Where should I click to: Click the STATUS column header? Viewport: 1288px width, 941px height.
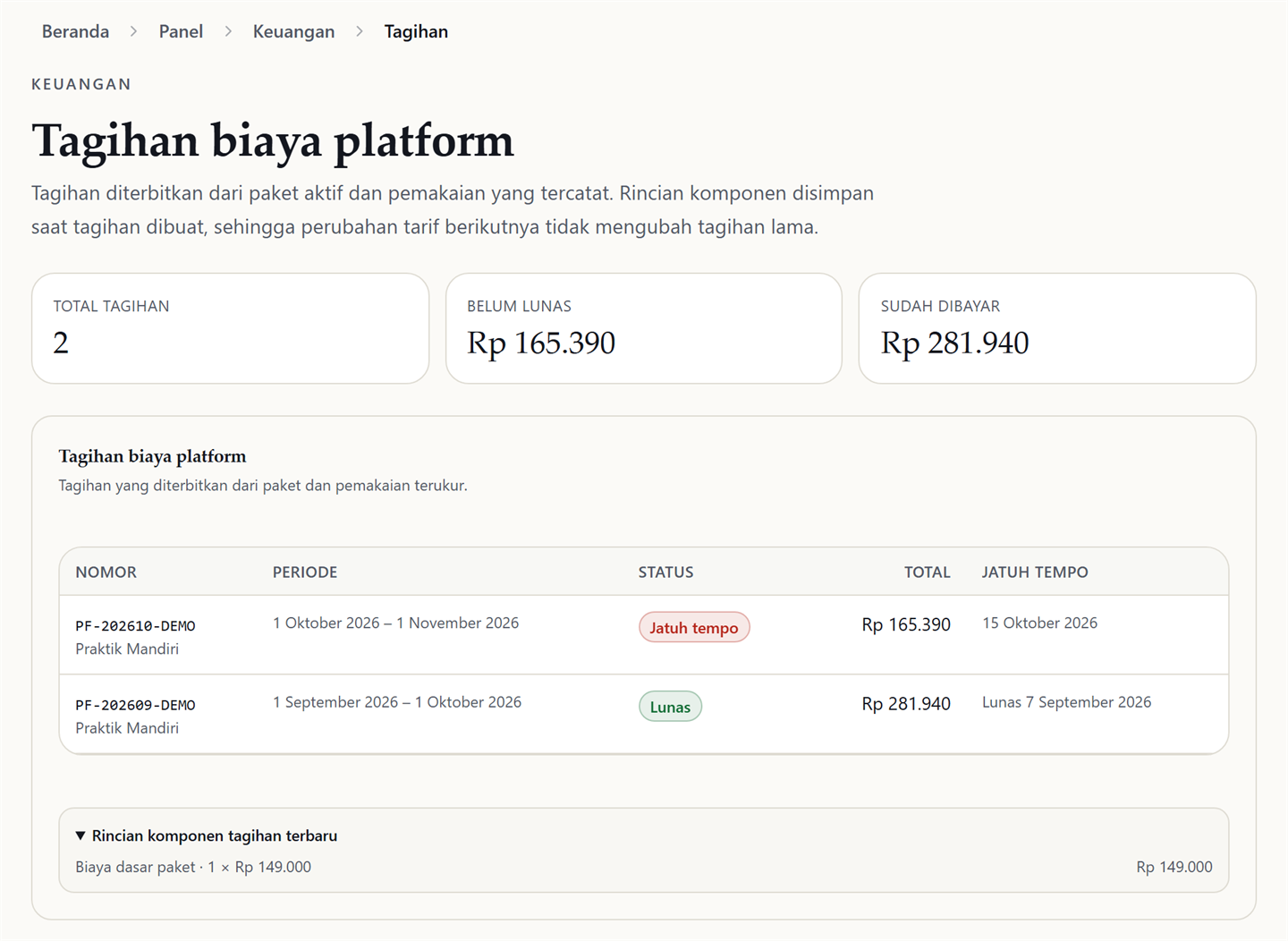tap(665, 572)
